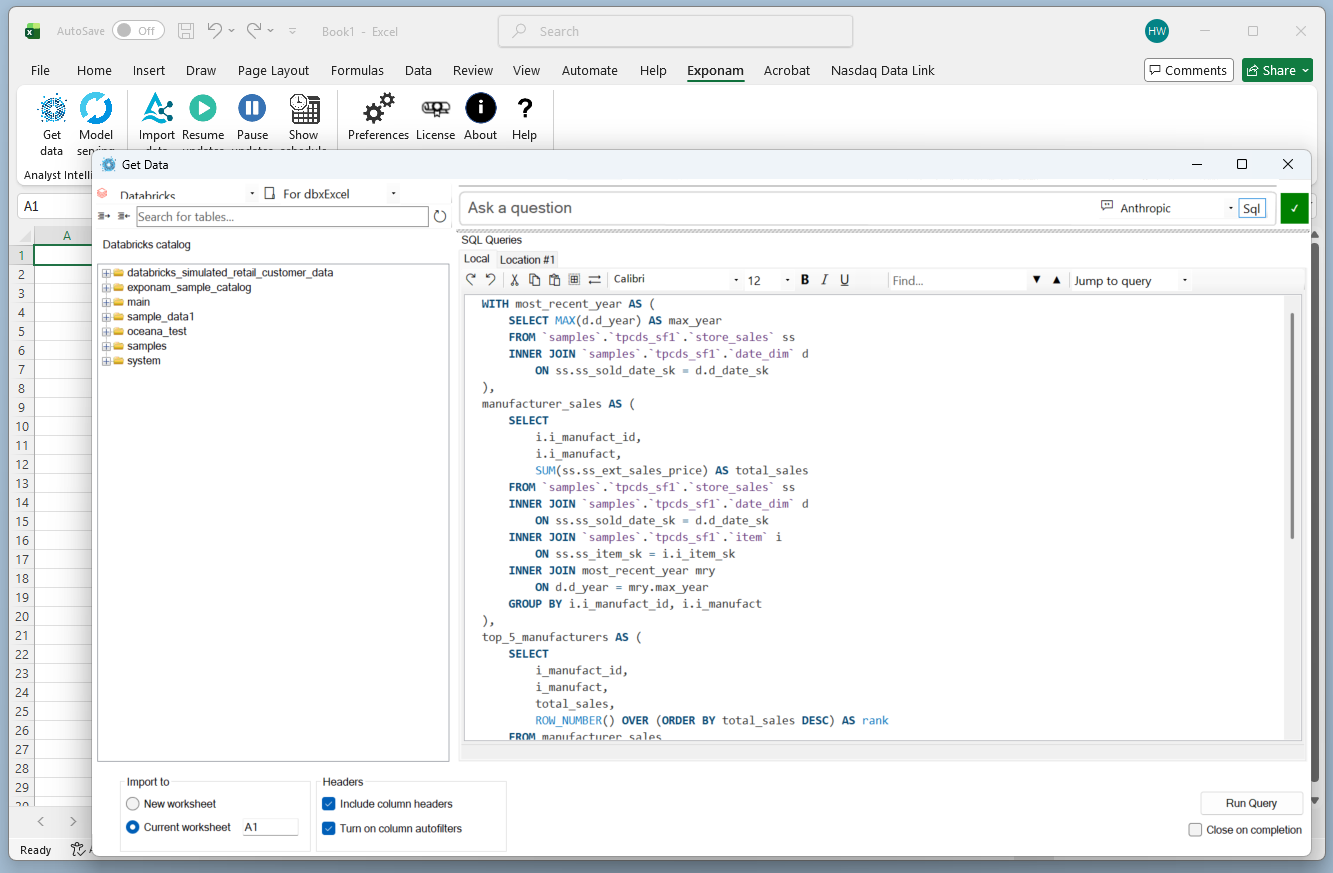Click the Bold B formatting icon
Viewport: 1333px width, 873px height.
pyautogui.click(x=805, y=280)
